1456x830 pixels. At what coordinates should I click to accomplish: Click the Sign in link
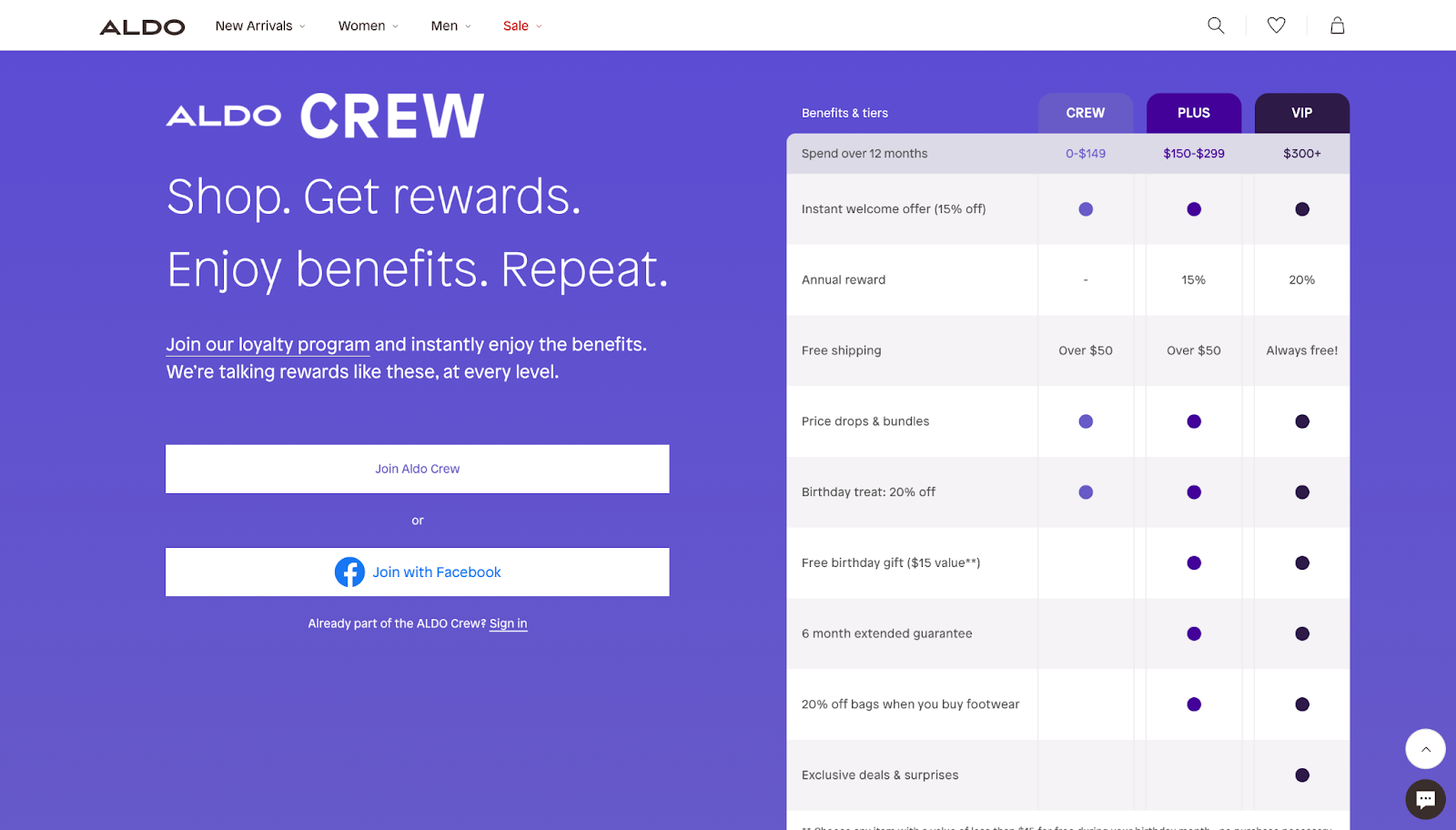point(508,623)
